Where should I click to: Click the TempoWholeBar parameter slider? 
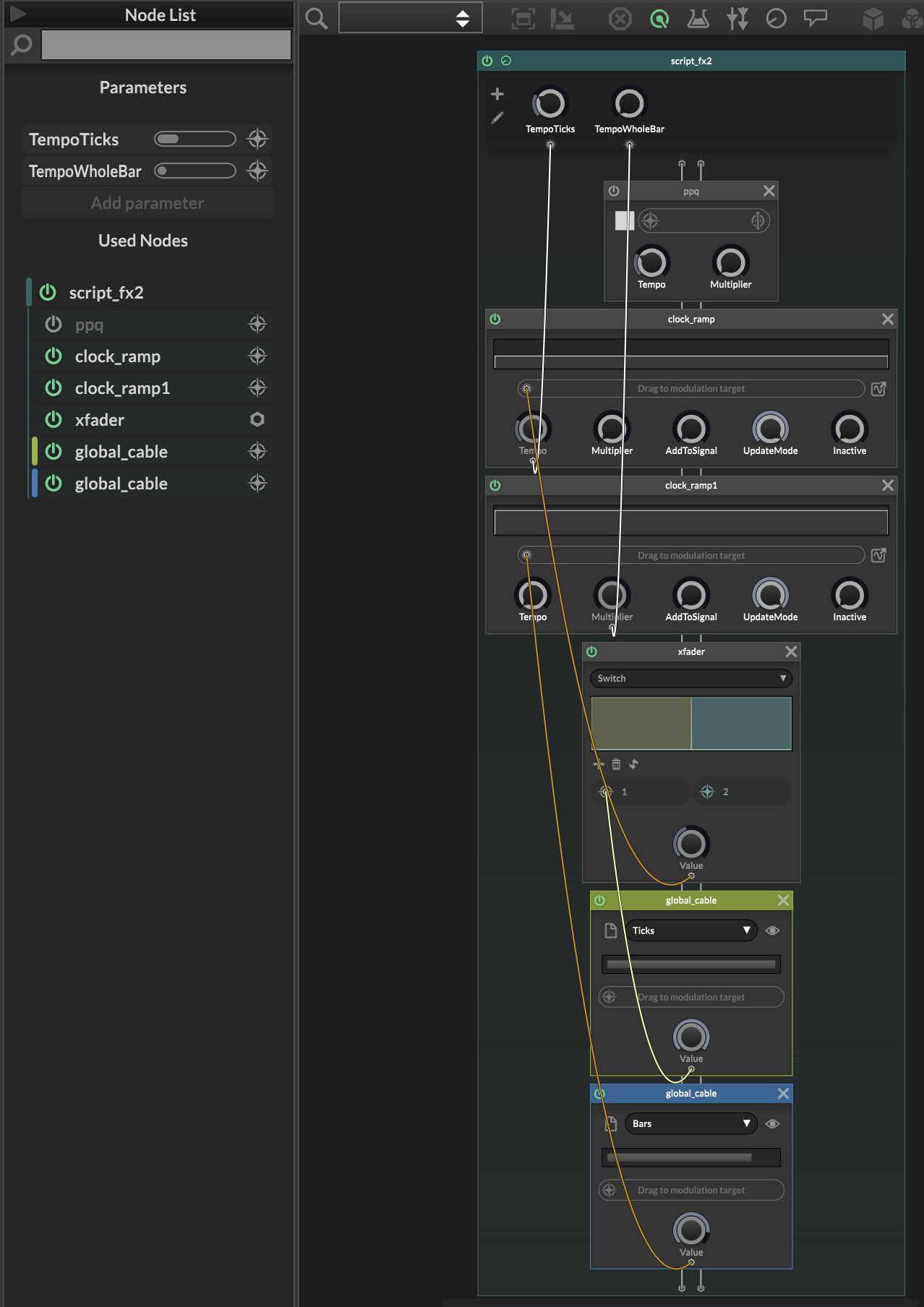[x=195, y=171]
